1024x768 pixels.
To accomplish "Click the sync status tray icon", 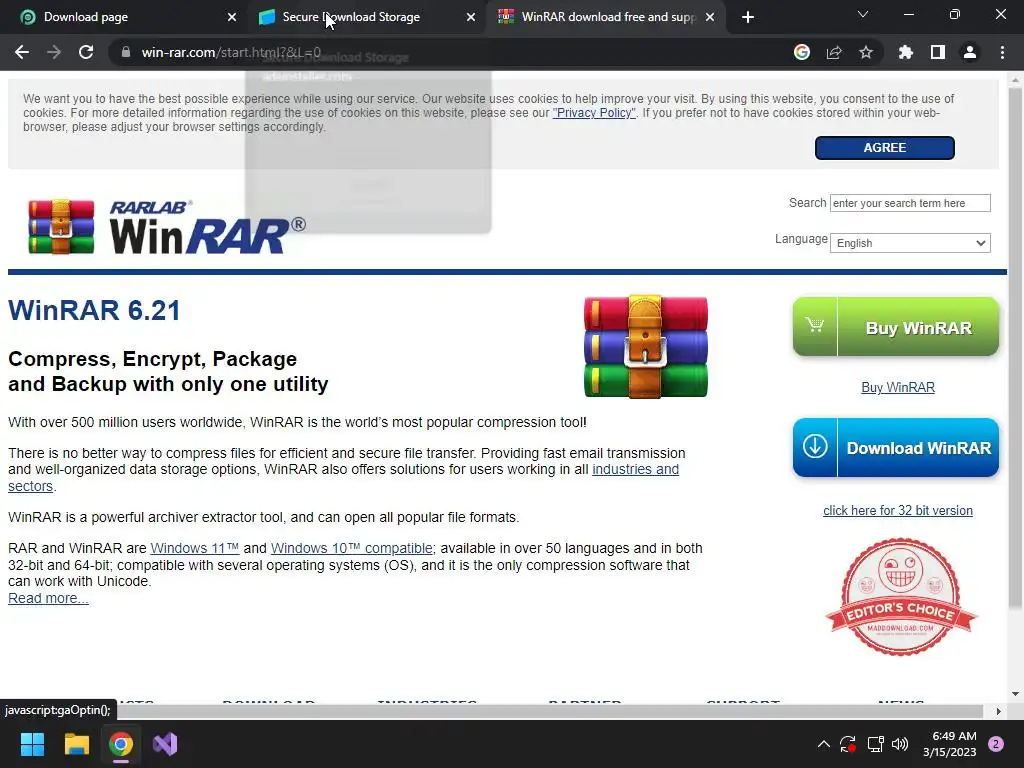I will (848, 744).
